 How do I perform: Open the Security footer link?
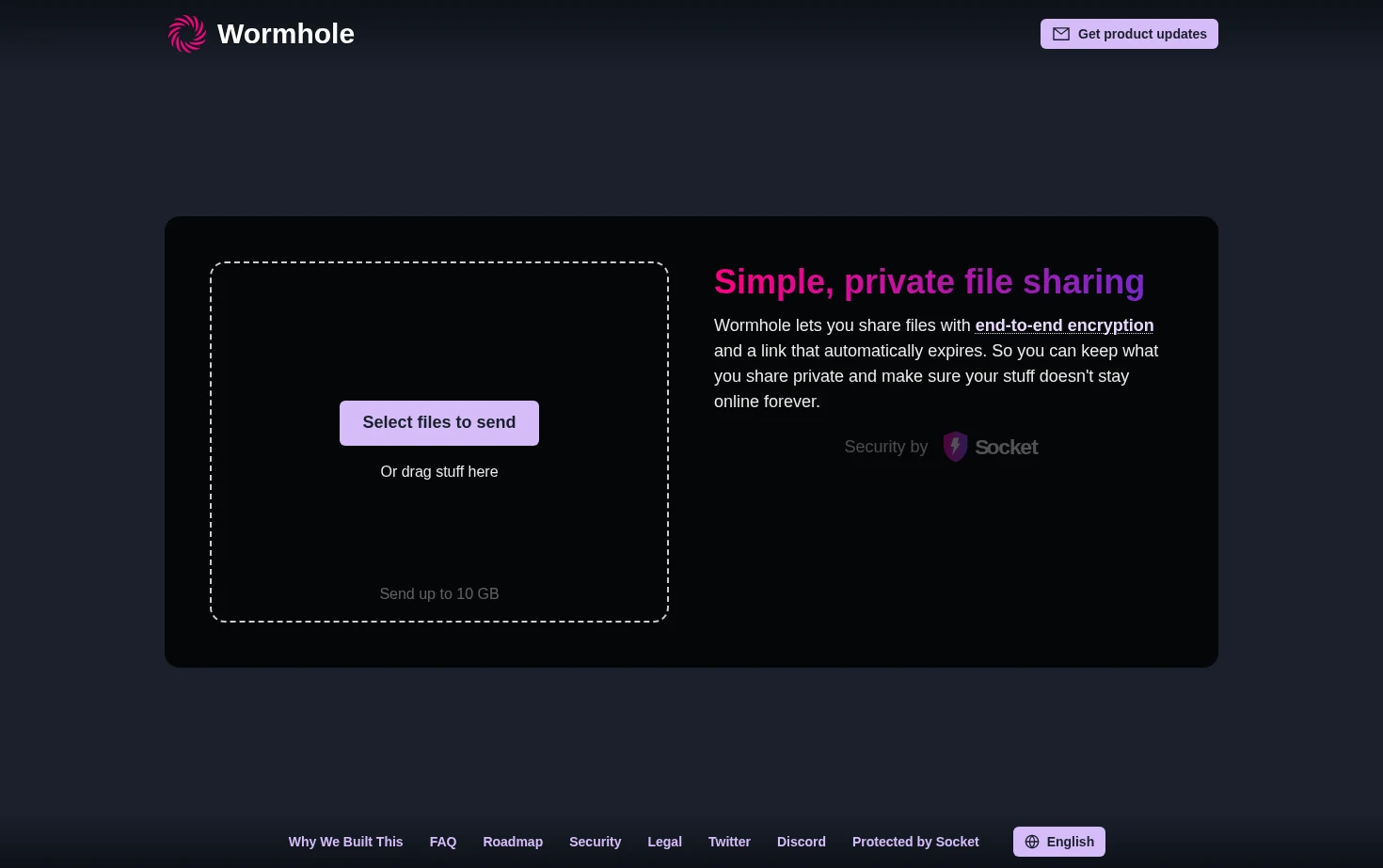596,842
